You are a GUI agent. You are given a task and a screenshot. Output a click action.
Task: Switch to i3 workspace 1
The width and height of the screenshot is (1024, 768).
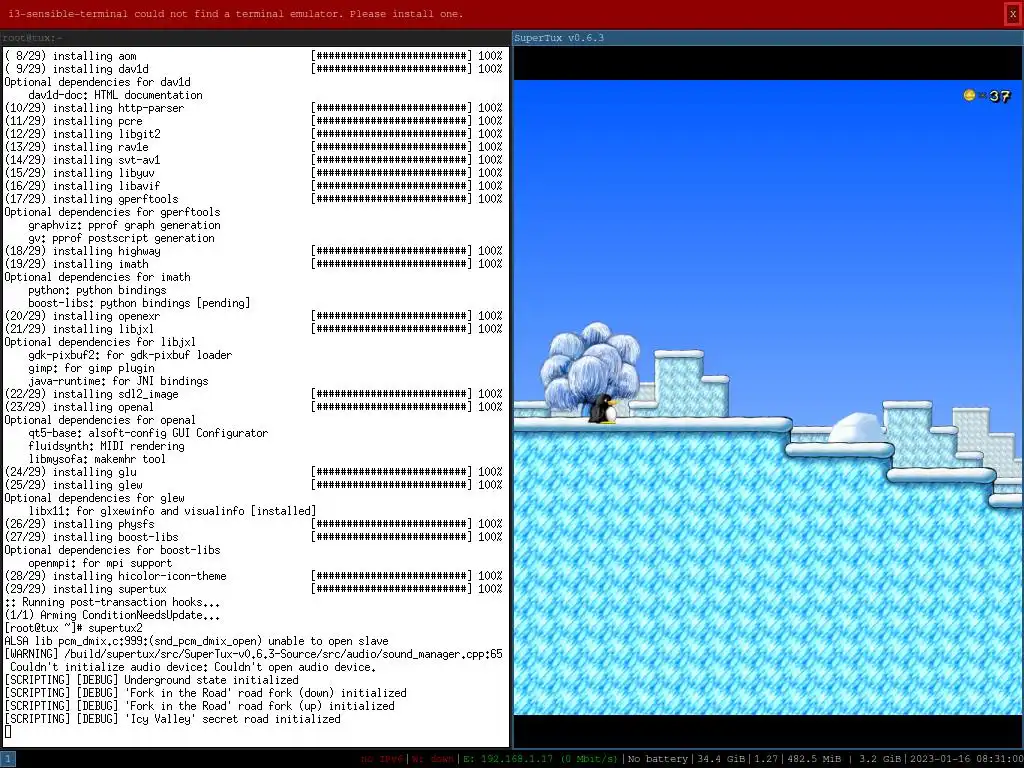pyautogui.click(x=8, y=759)
